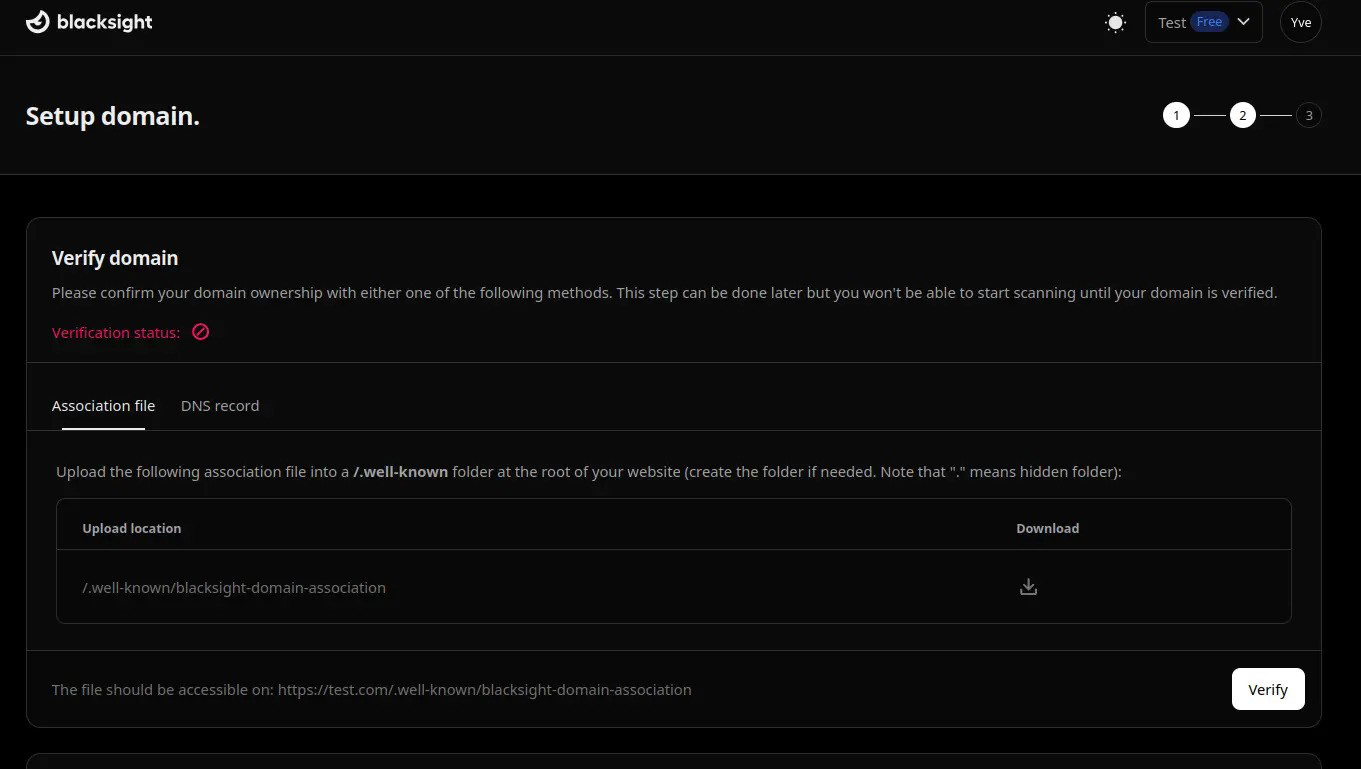Viewport: 1361px width, 769px height.
Task: Click the Verification status label
Action: tap(116, 332)
